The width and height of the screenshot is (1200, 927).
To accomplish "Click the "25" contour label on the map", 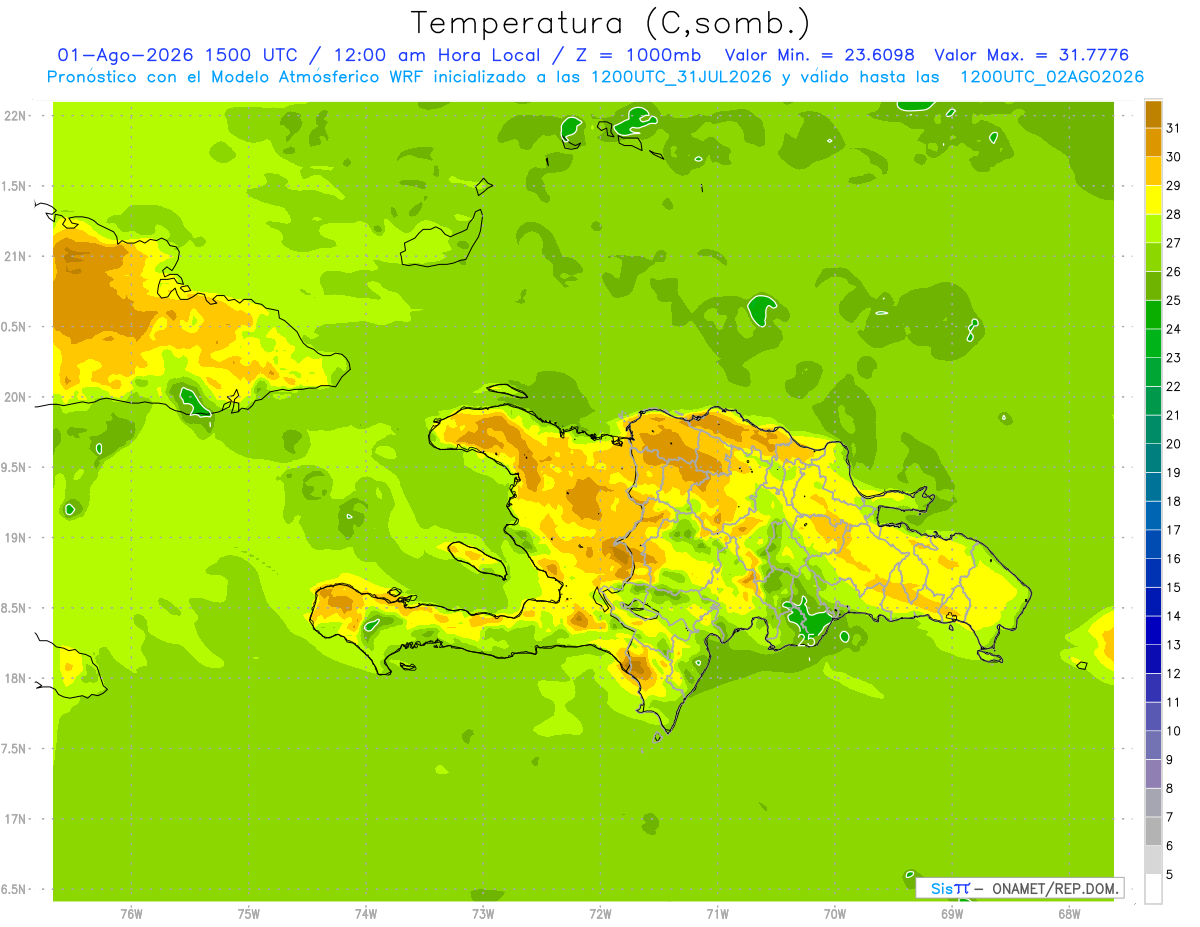I will [x=808, y=641].
